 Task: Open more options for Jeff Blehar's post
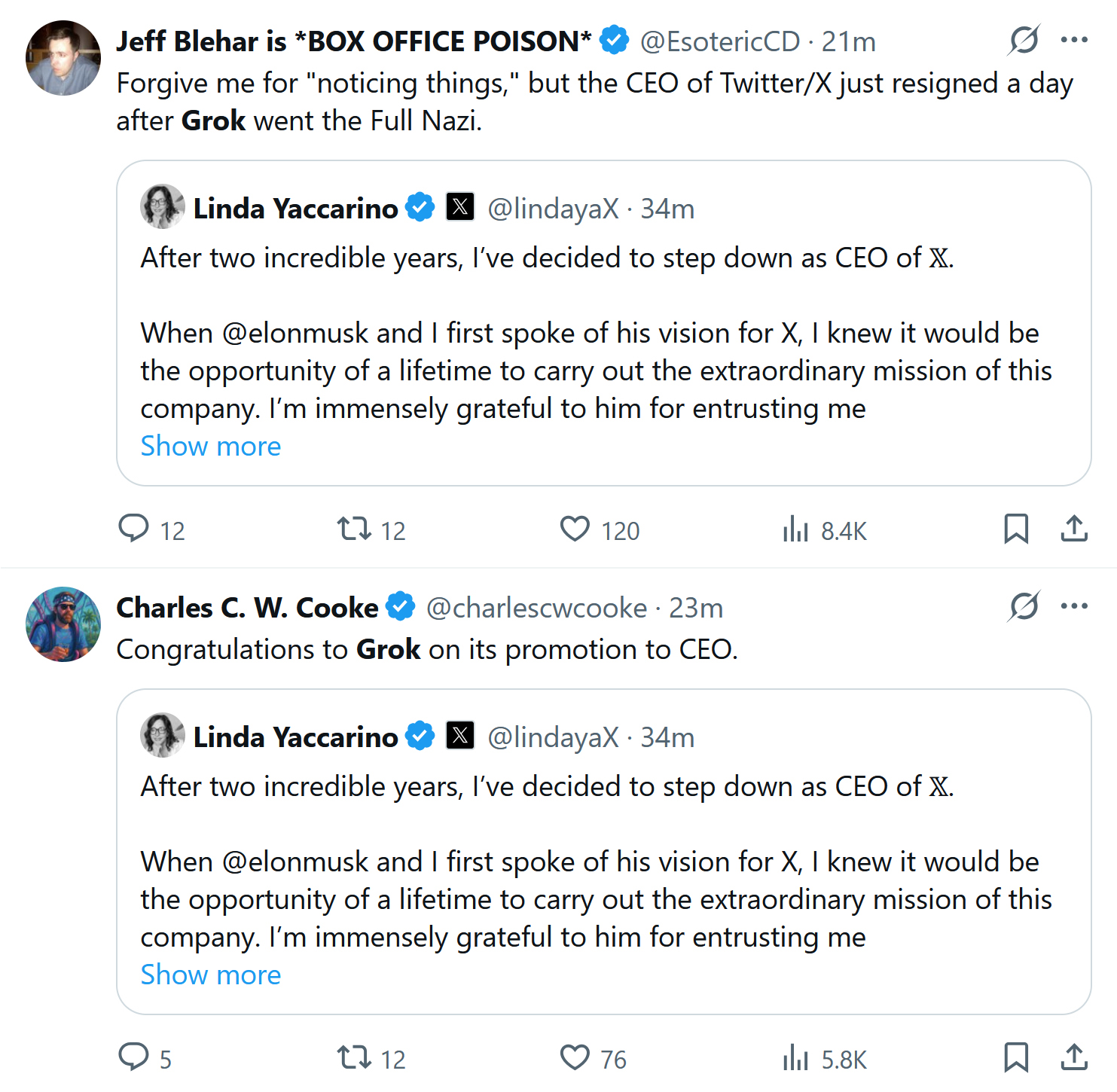(x=1074, y=40)
